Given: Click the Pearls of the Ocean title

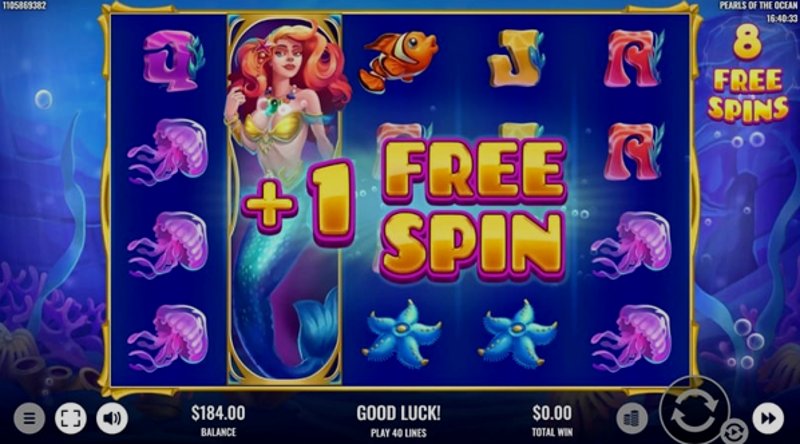Looking at the screenshot, I should (758, 6).
